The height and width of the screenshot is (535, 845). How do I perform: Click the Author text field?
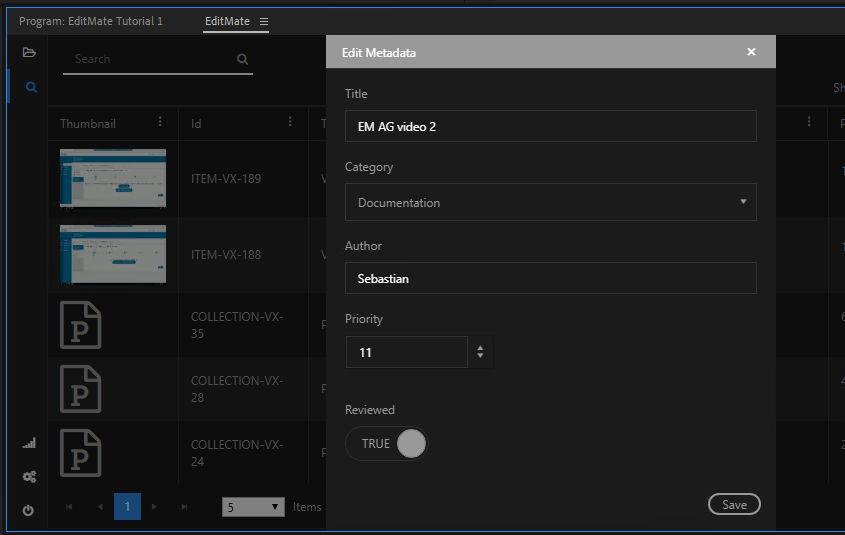pos(550,279)
